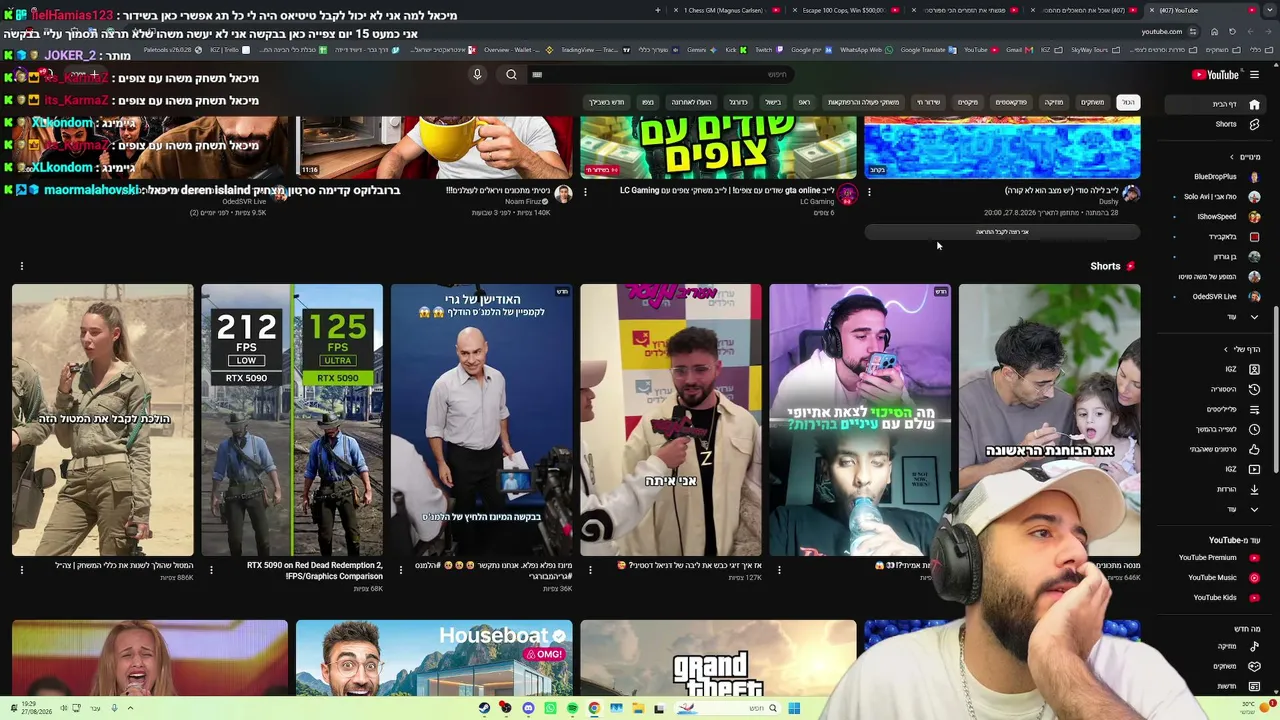
Task: Open Spotify from the taskbar
Action: pyautogui.click(x=572, y=709)
